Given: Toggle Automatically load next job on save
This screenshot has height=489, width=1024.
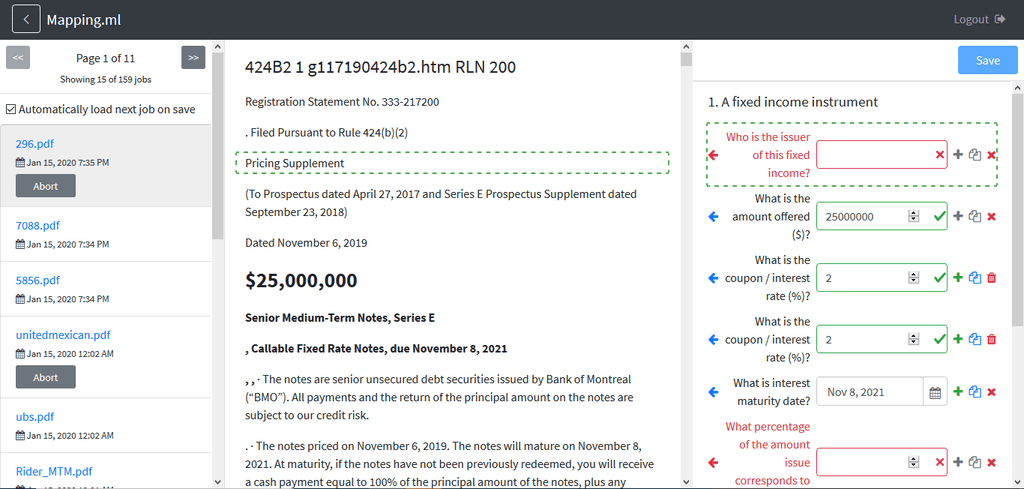Looking at the screenshot, I should pyautogui.click(x=11, y=109).
